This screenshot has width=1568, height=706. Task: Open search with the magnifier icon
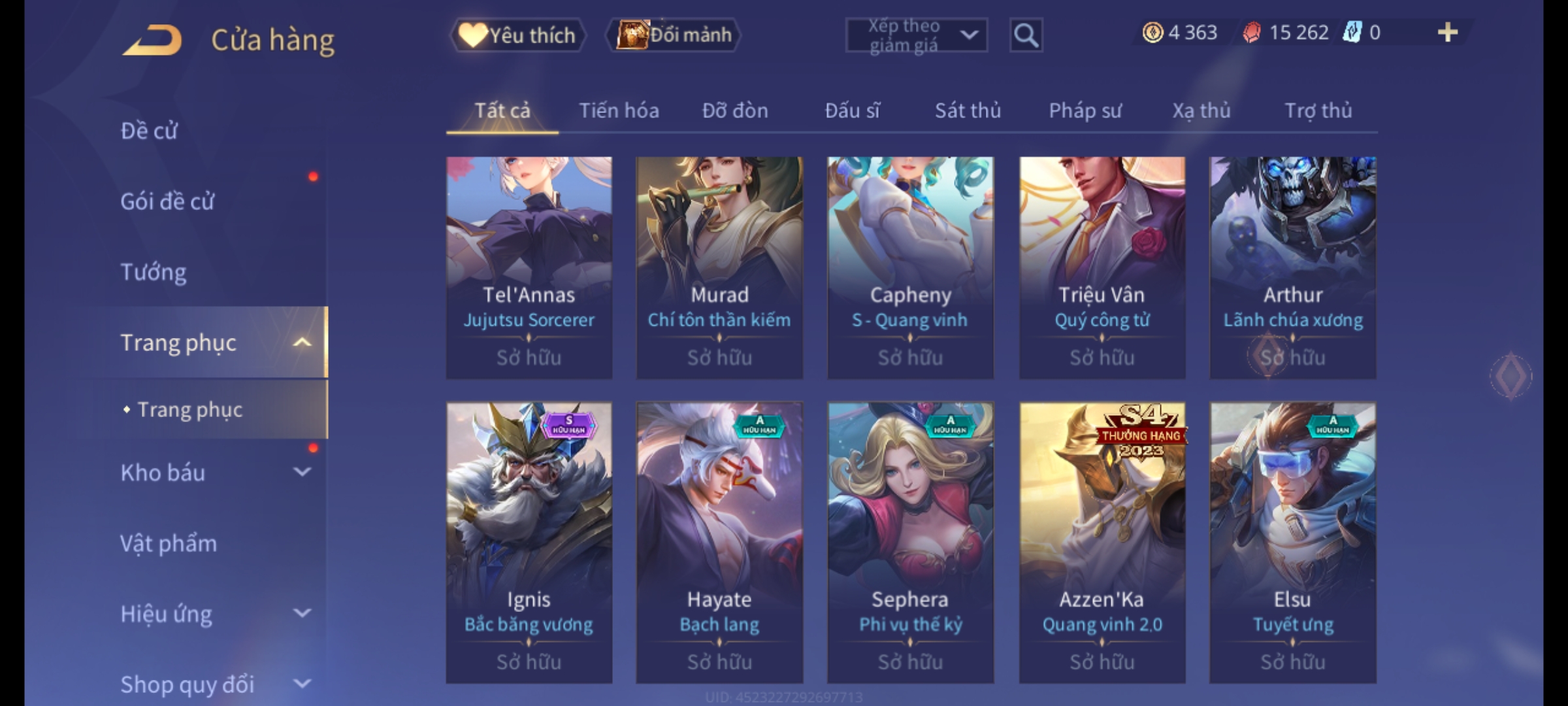[x=1026, y=35]
